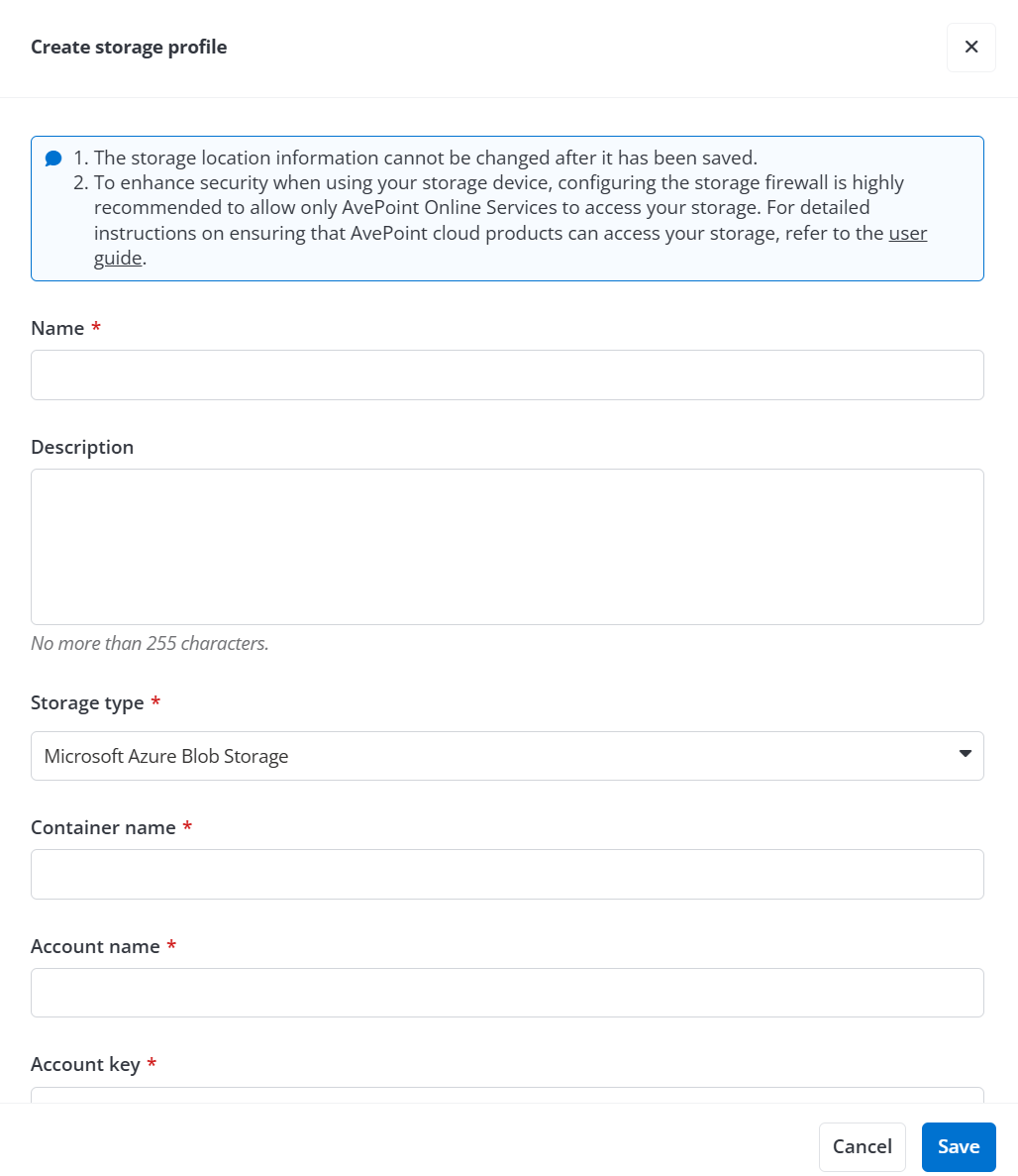Viewport: 1018px width, 1176px height.
Task: Click the informational notice box
Action: click(x=507, y=208)
